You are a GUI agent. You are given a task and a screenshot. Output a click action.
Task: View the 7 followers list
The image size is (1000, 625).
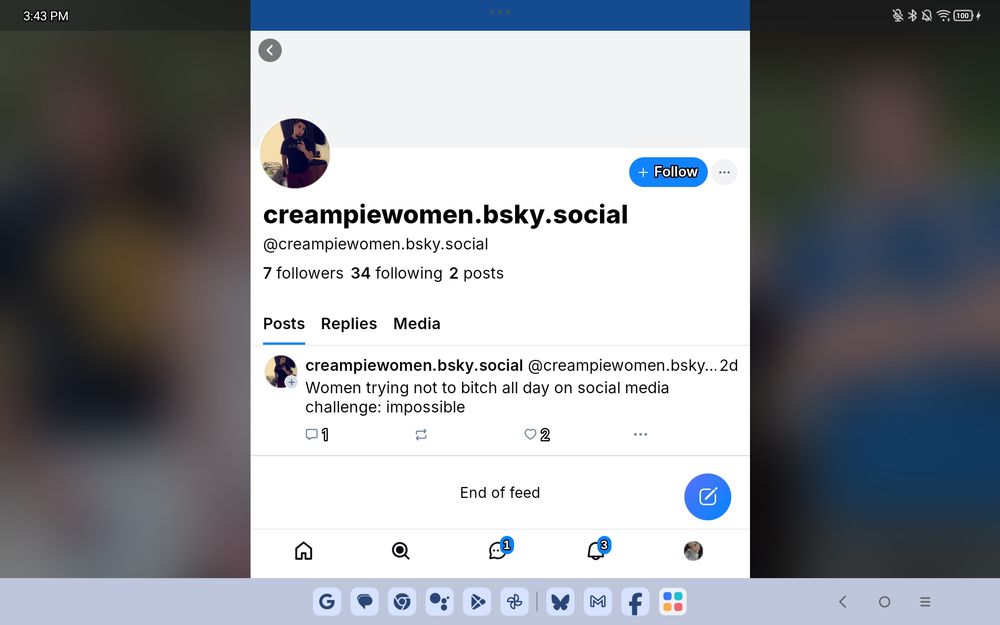tap(303, 274)
